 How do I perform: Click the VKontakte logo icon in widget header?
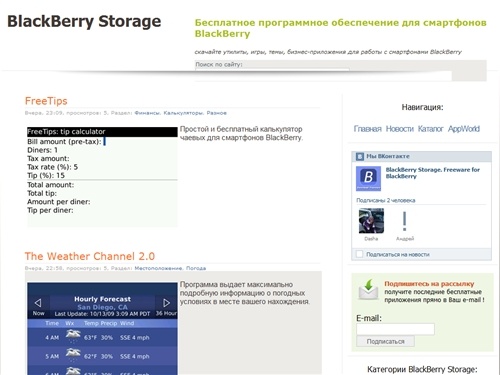pos(360,156)
